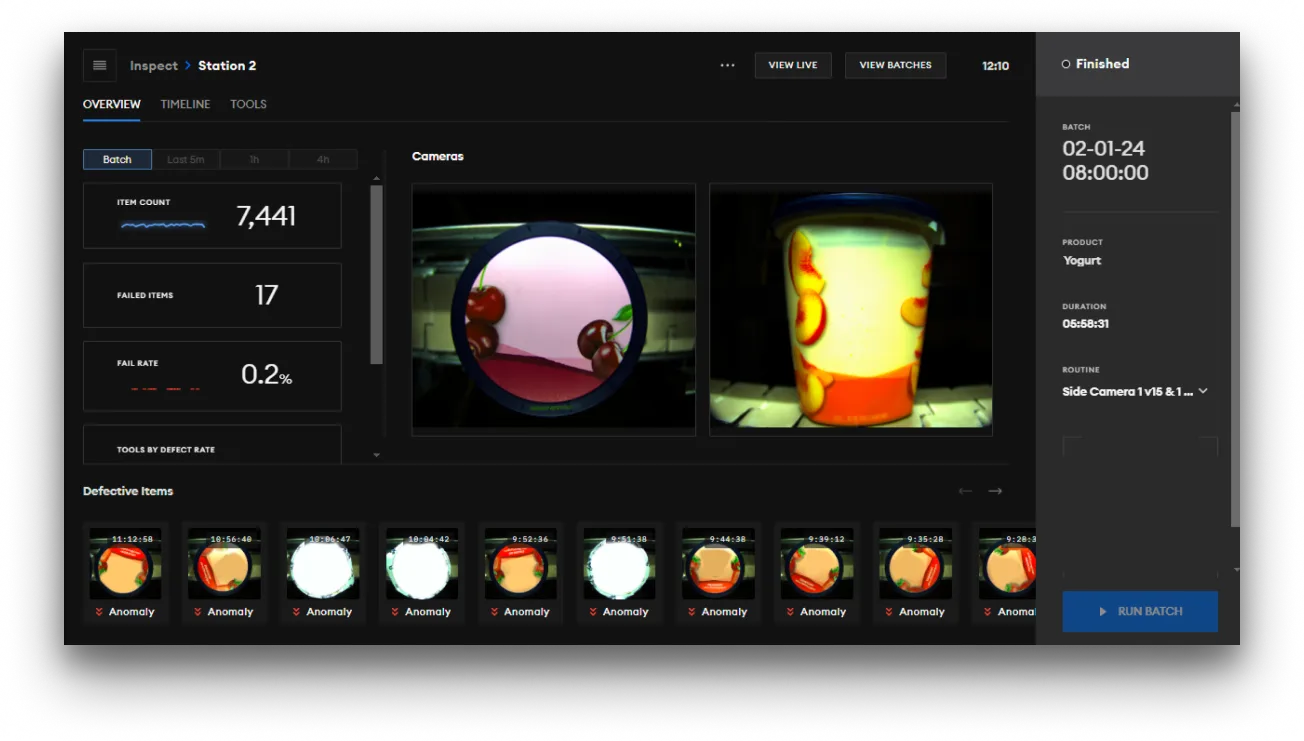
Task: Switch to the Timeline tab
Action: click(x=185, y=104)
